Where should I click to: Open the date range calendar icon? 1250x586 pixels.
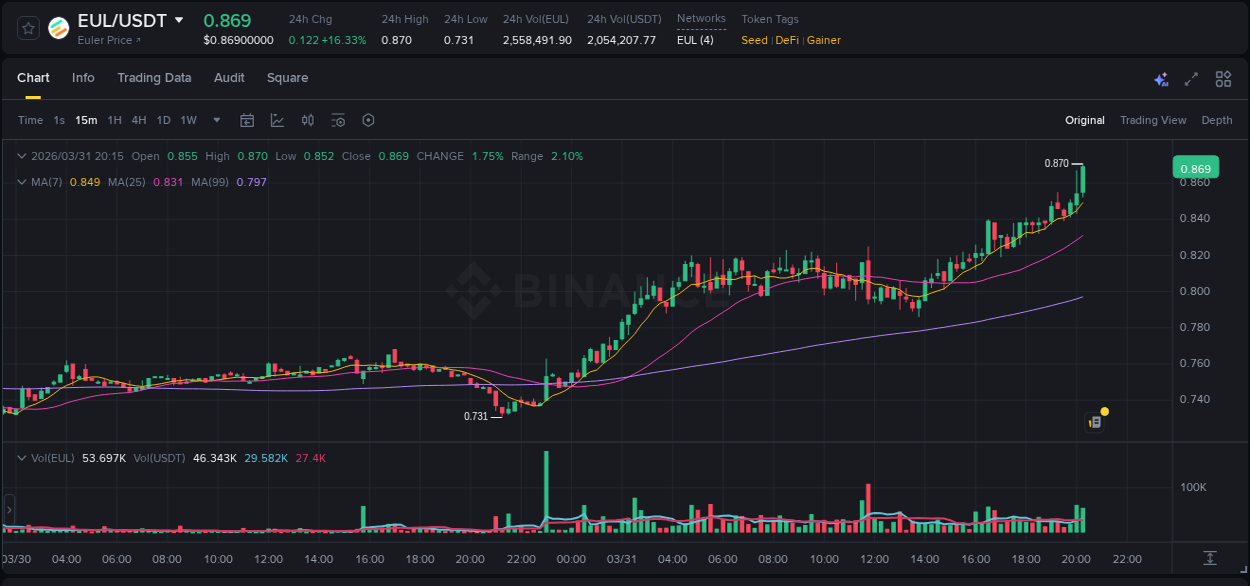pyautogui.click(x=247, y=120)
